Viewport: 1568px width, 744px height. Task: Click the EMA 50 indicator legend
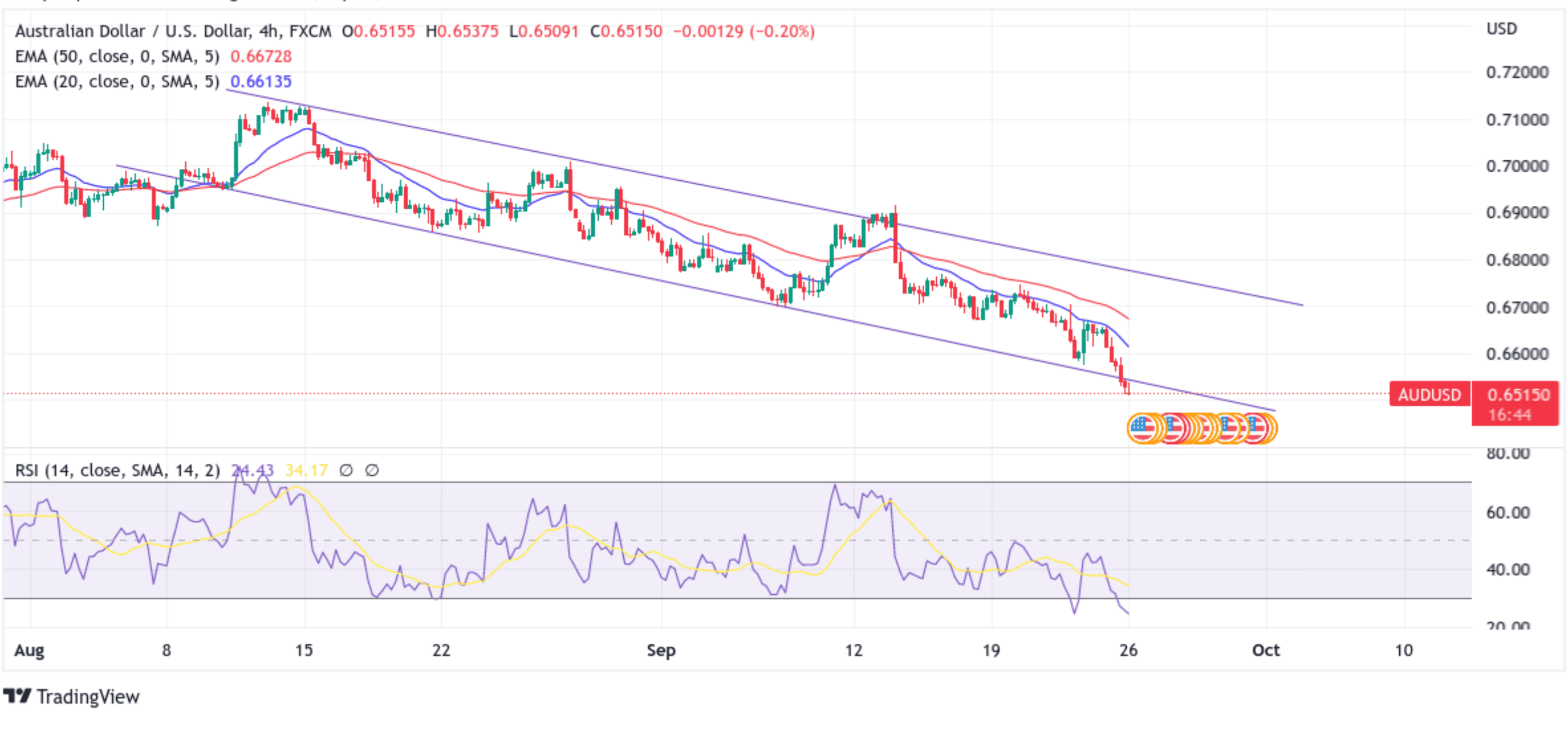(x=117, y=57)
